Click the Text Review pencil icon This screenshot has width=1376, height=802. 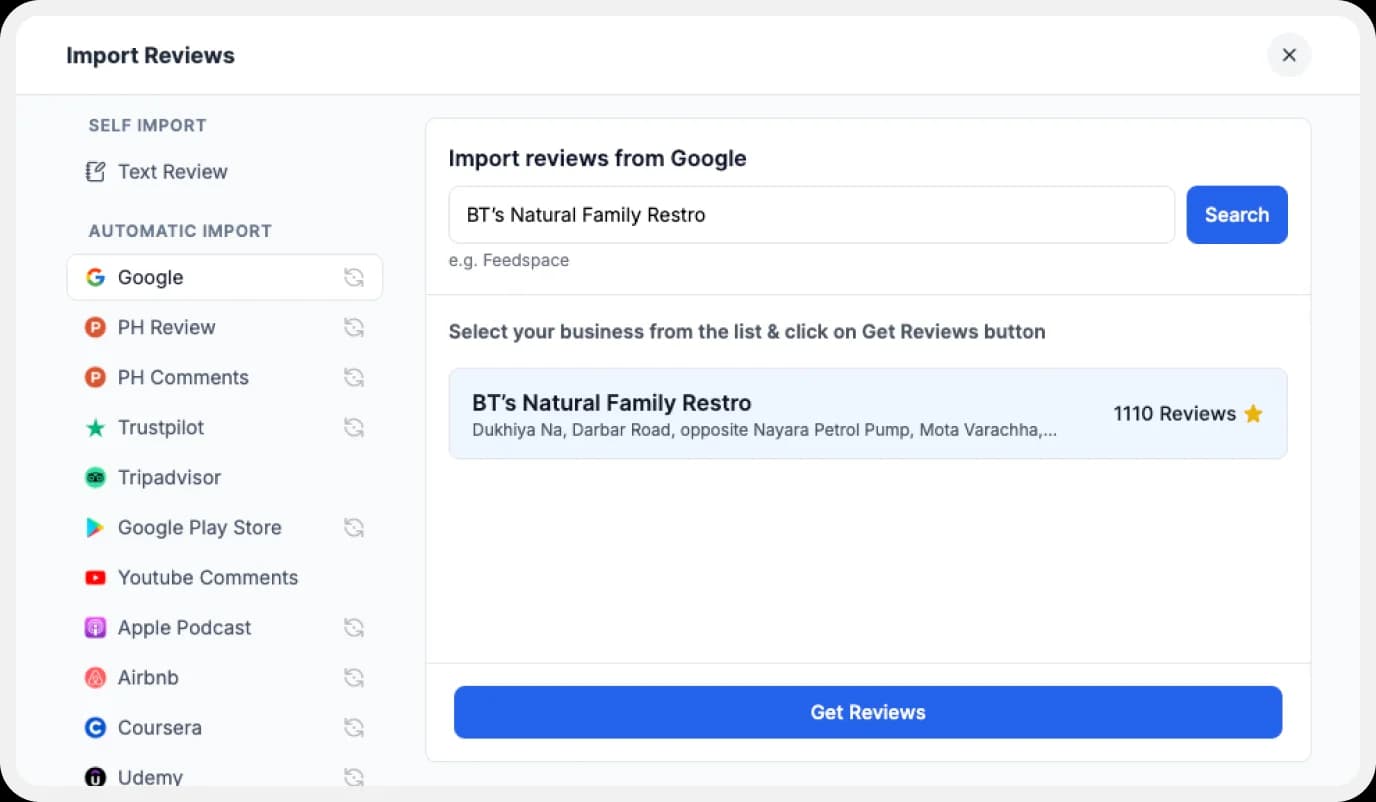95,171
